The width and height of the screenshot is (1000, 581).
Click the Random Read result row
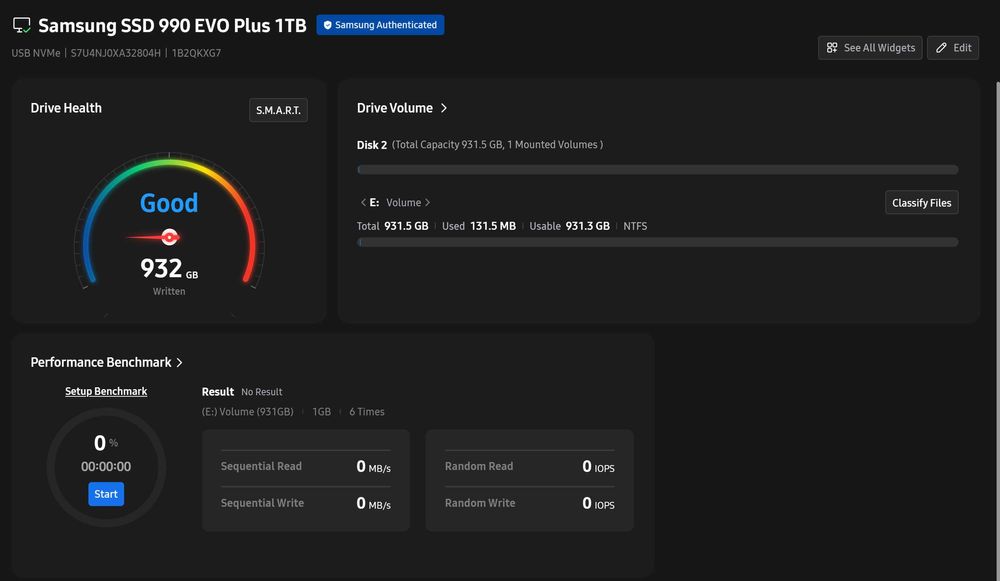tap(529, 466)
